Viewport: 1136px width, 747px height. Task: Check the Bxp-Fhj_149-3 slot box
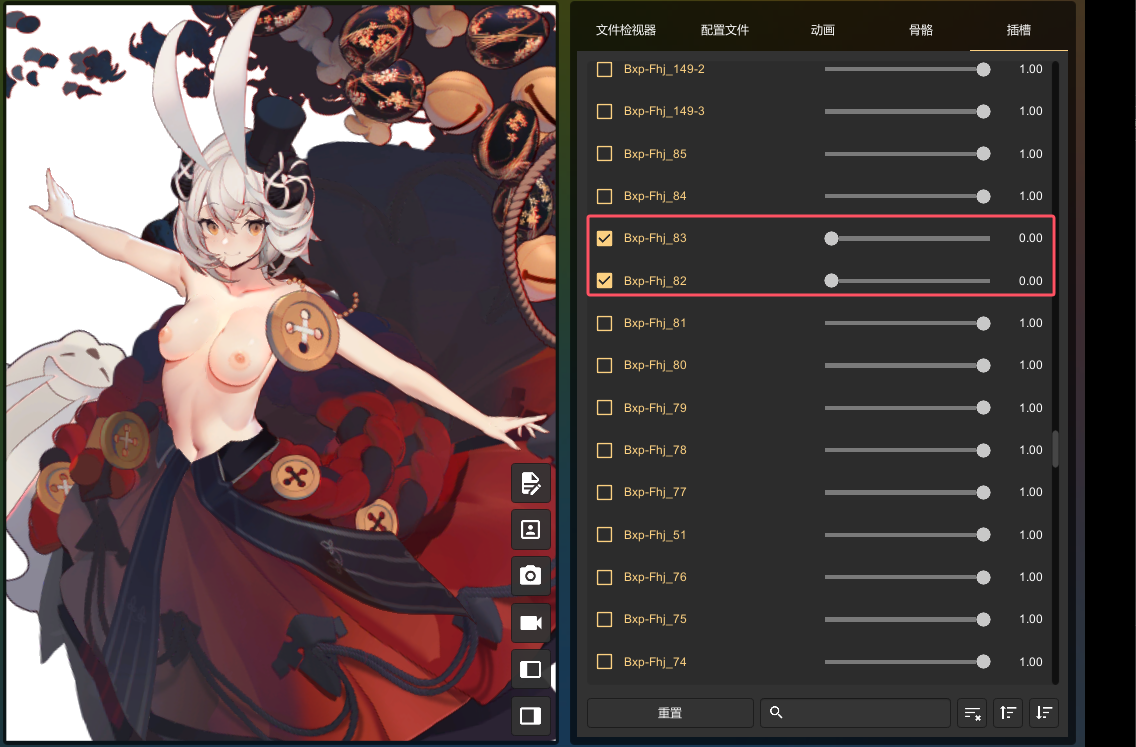point(604,111)
